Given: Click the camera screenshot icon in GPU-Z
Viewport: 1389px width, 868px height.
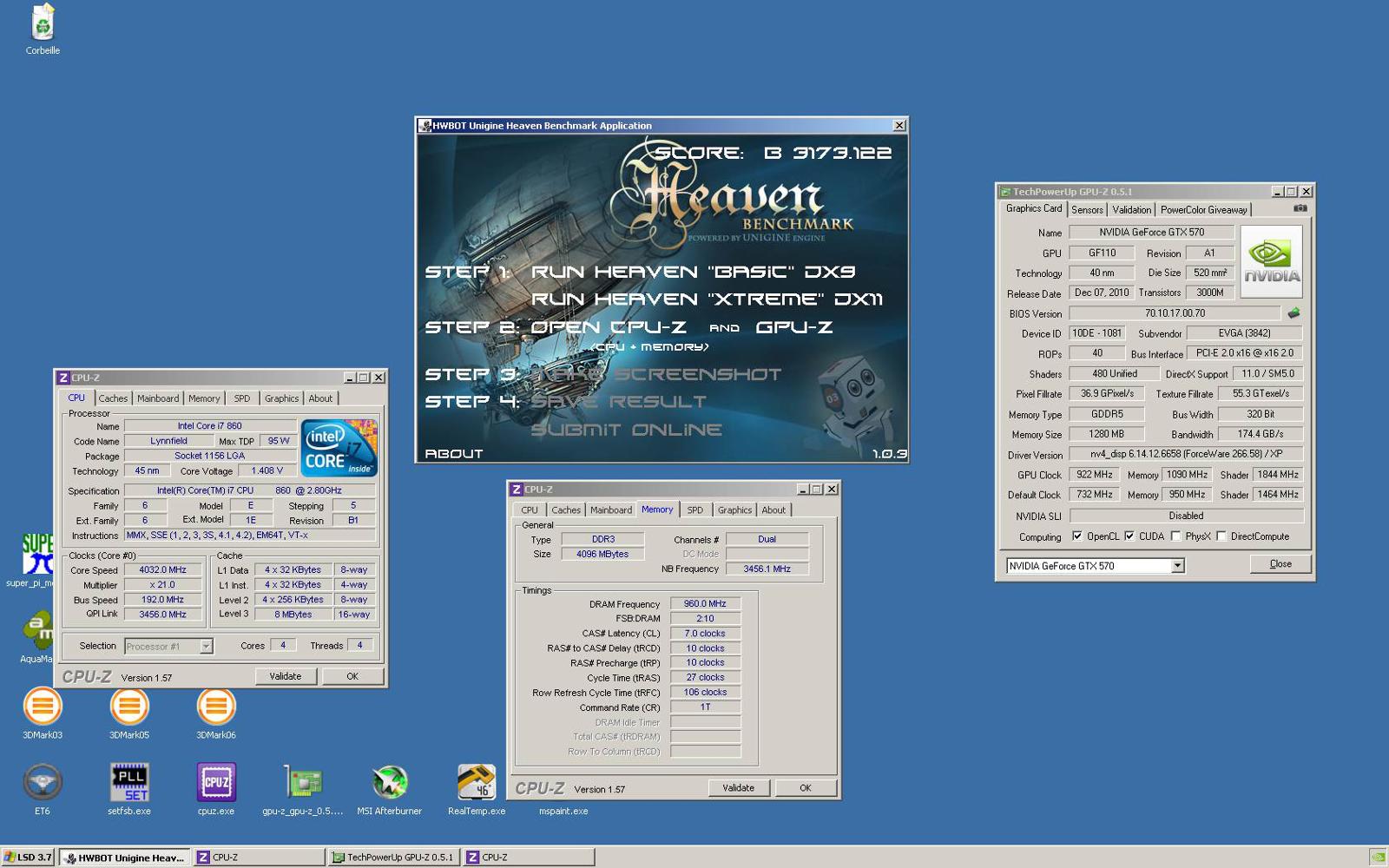Looking at the screenshot, I should click(x=1300, y=208).
